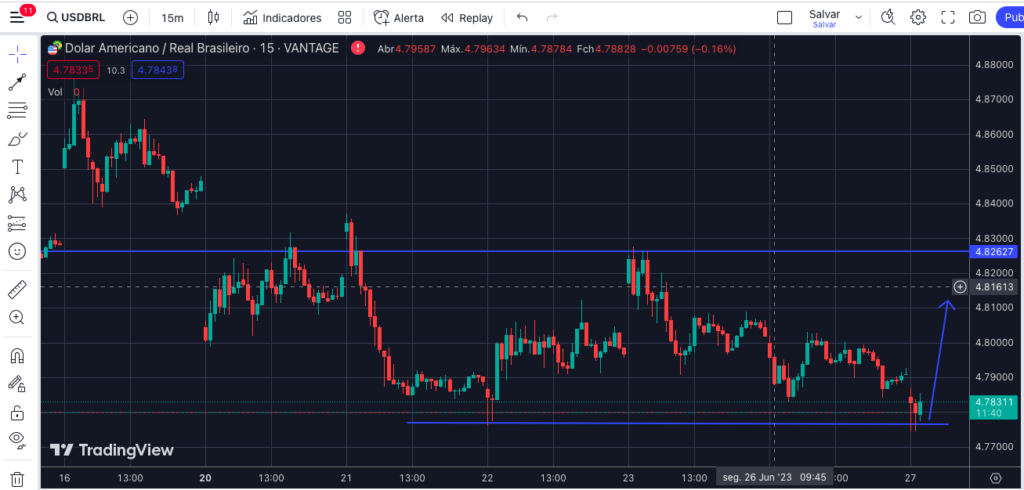Open the emoji icons tool
1024x490 pixels.
(x=16, y=251)
